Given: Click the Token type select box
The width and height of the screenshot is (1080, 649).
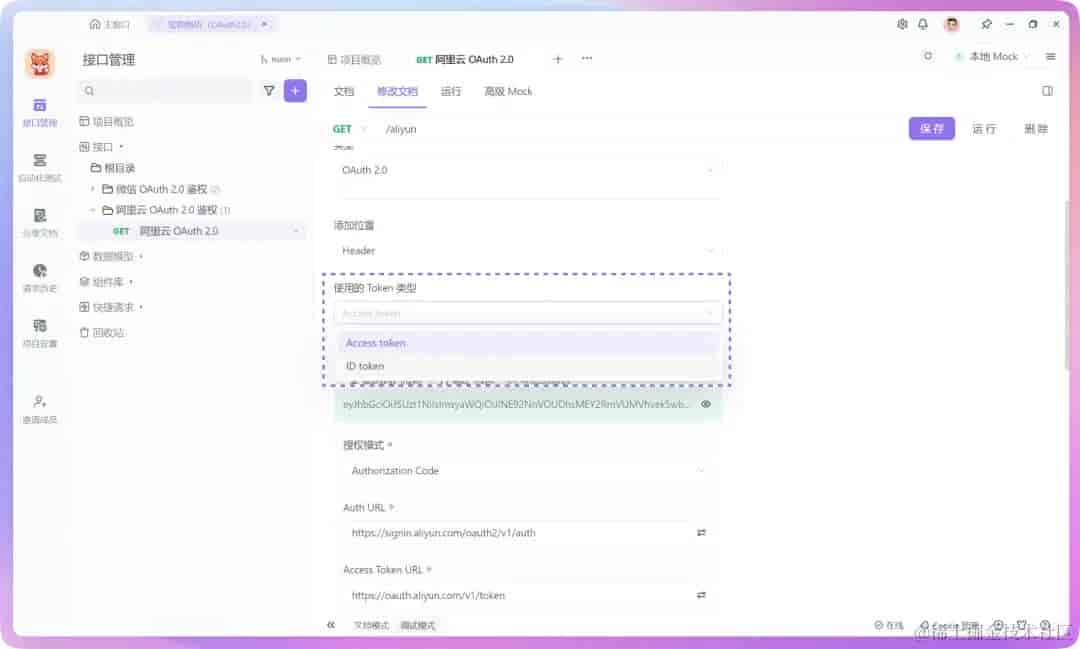Looking at the screenshot, I should click(528, 313).
